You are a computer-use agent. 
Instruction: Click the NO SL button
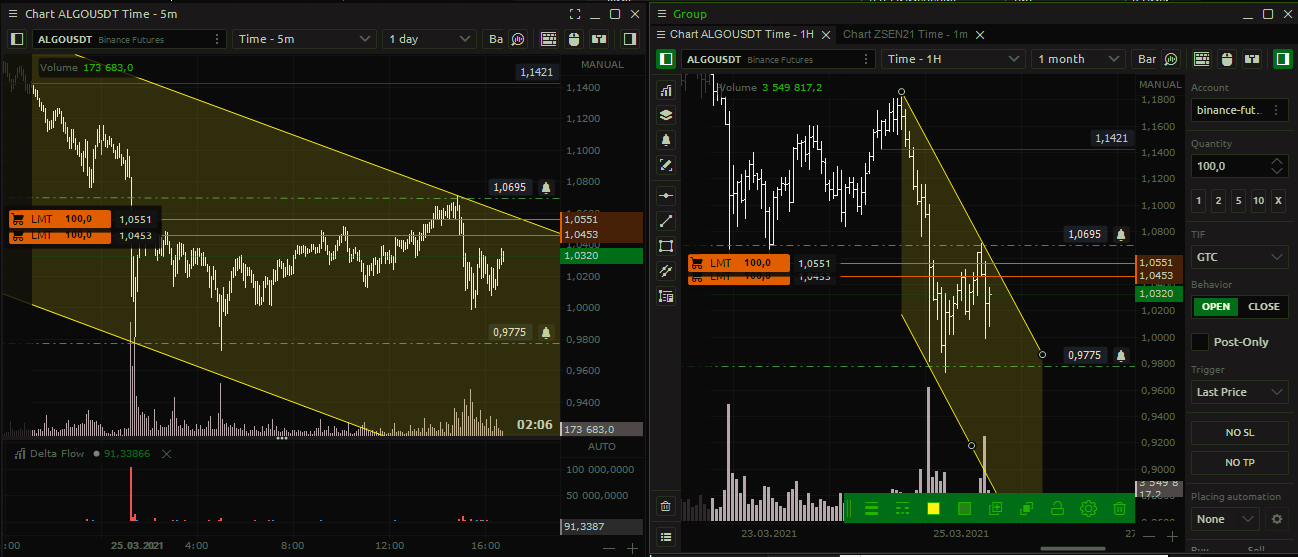coord(1239,432)
